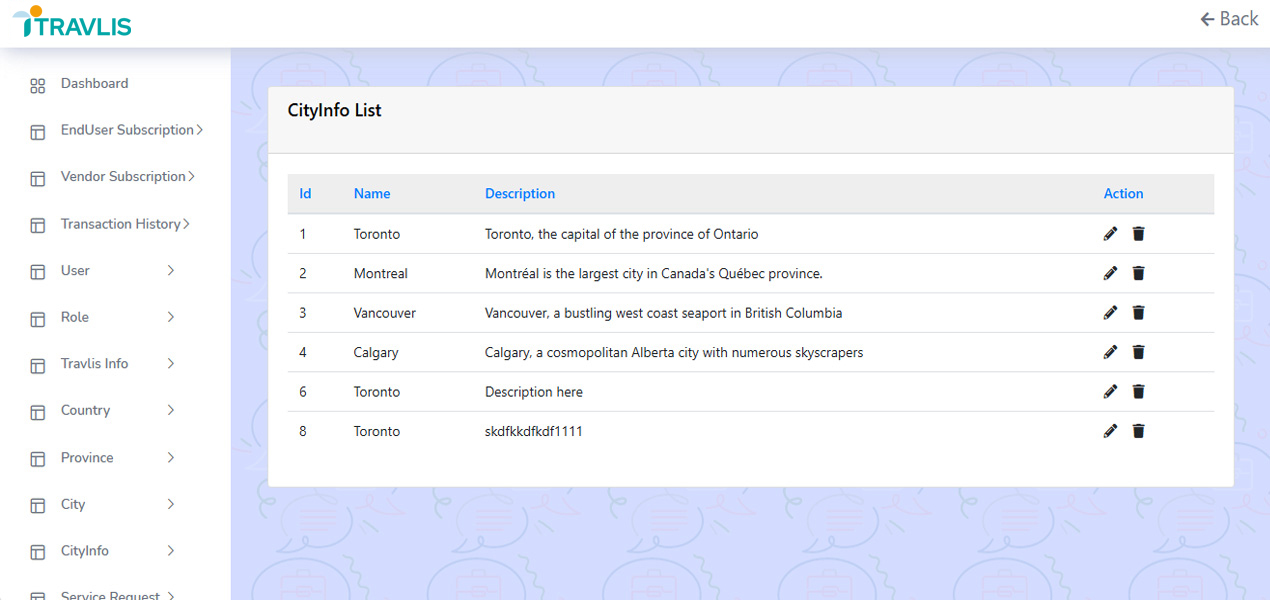This screenshot has height=600, width=1270.
Task: Click trash icon for row Id 8
Action: click(1138, 431)
